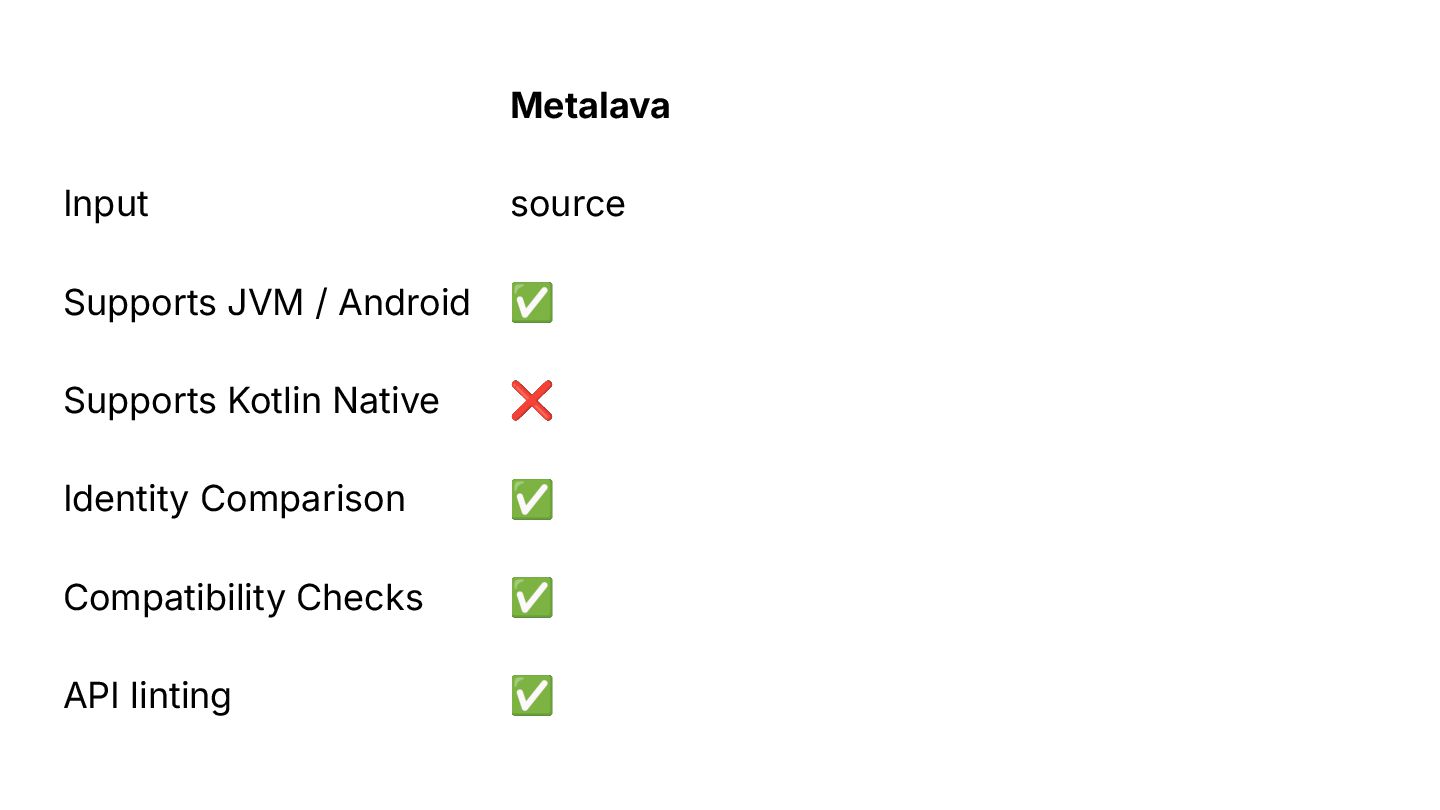The image size is (1440, 810).
Task: Select the Identity Comparison label
Action: click(x=235, y=499)
